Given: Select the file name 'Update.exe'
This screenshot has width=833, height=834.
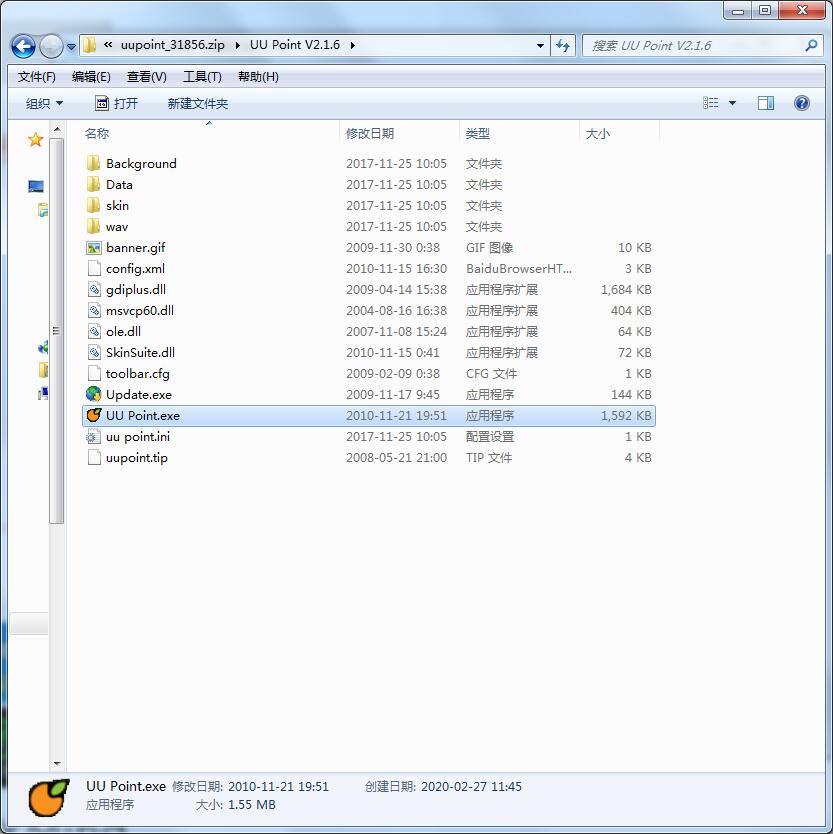Looking at the screenshot, I should click(138, 395).
